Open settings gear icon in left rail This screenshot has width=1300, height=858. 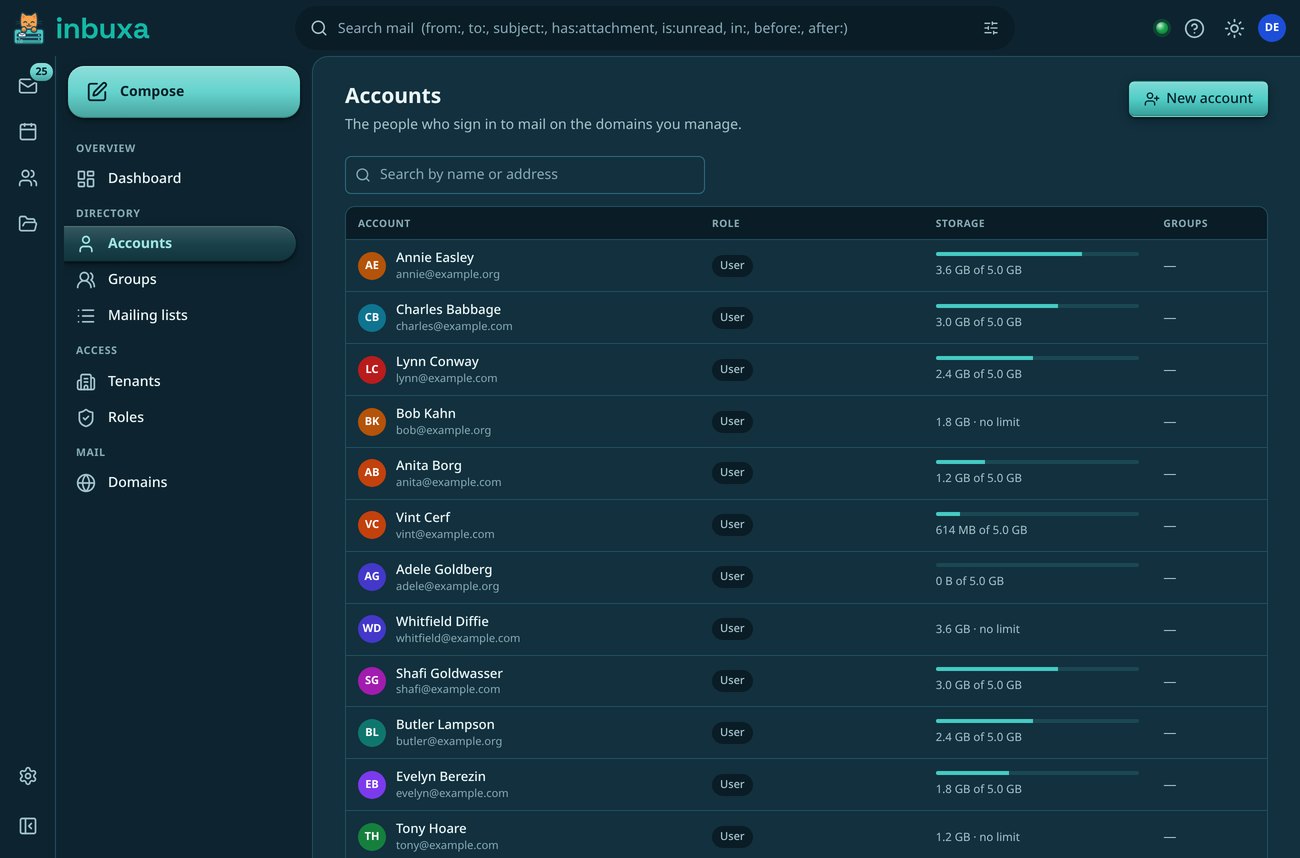point(28,776)
